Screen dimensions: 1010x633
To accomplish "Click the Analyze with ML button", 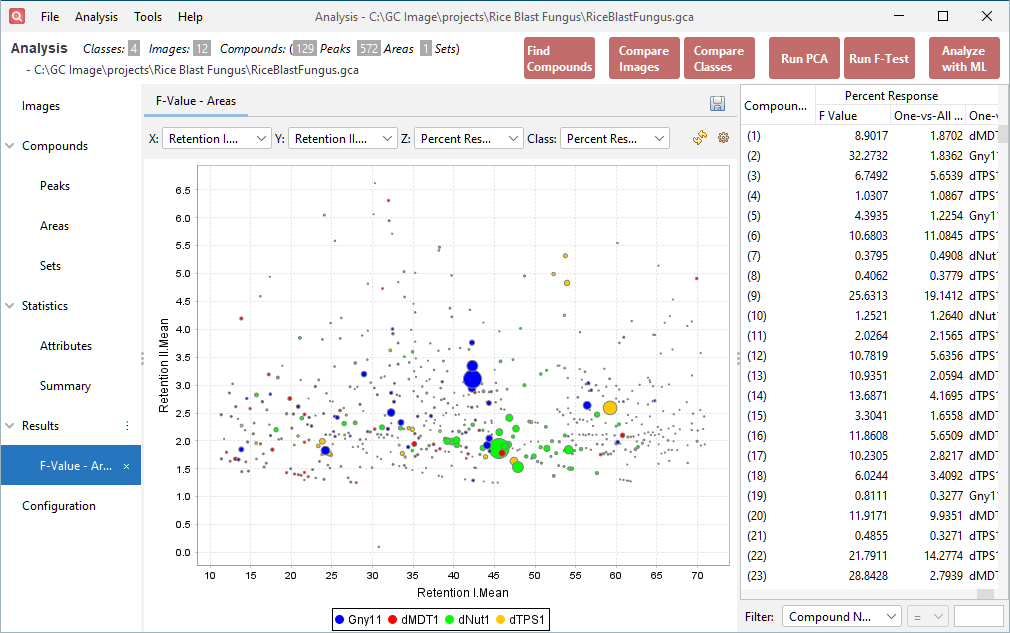I will [x=963, y=59].
